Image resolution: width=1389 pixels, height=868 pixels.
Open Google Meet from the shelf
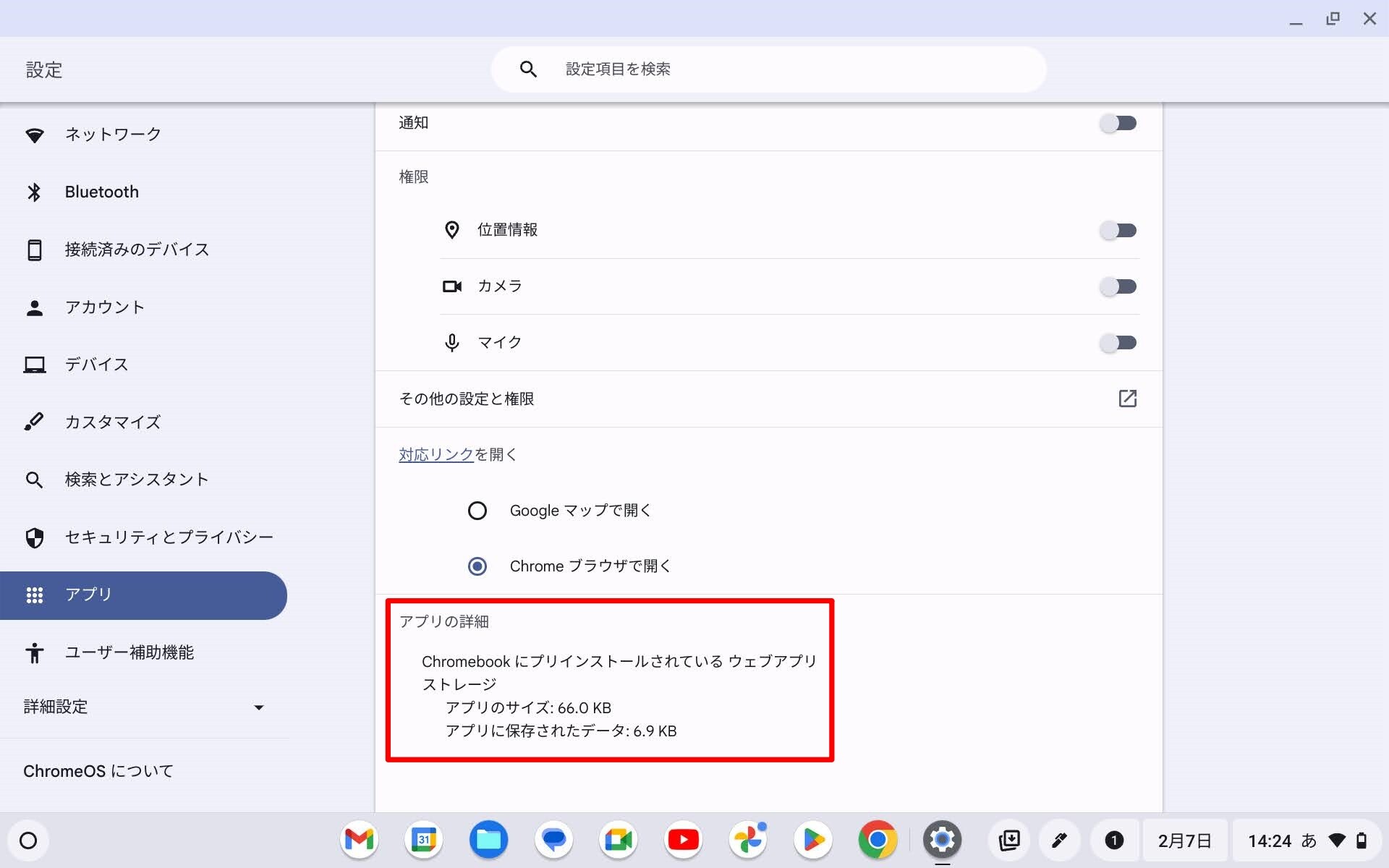pyautogui.click(x=619, y=840)
